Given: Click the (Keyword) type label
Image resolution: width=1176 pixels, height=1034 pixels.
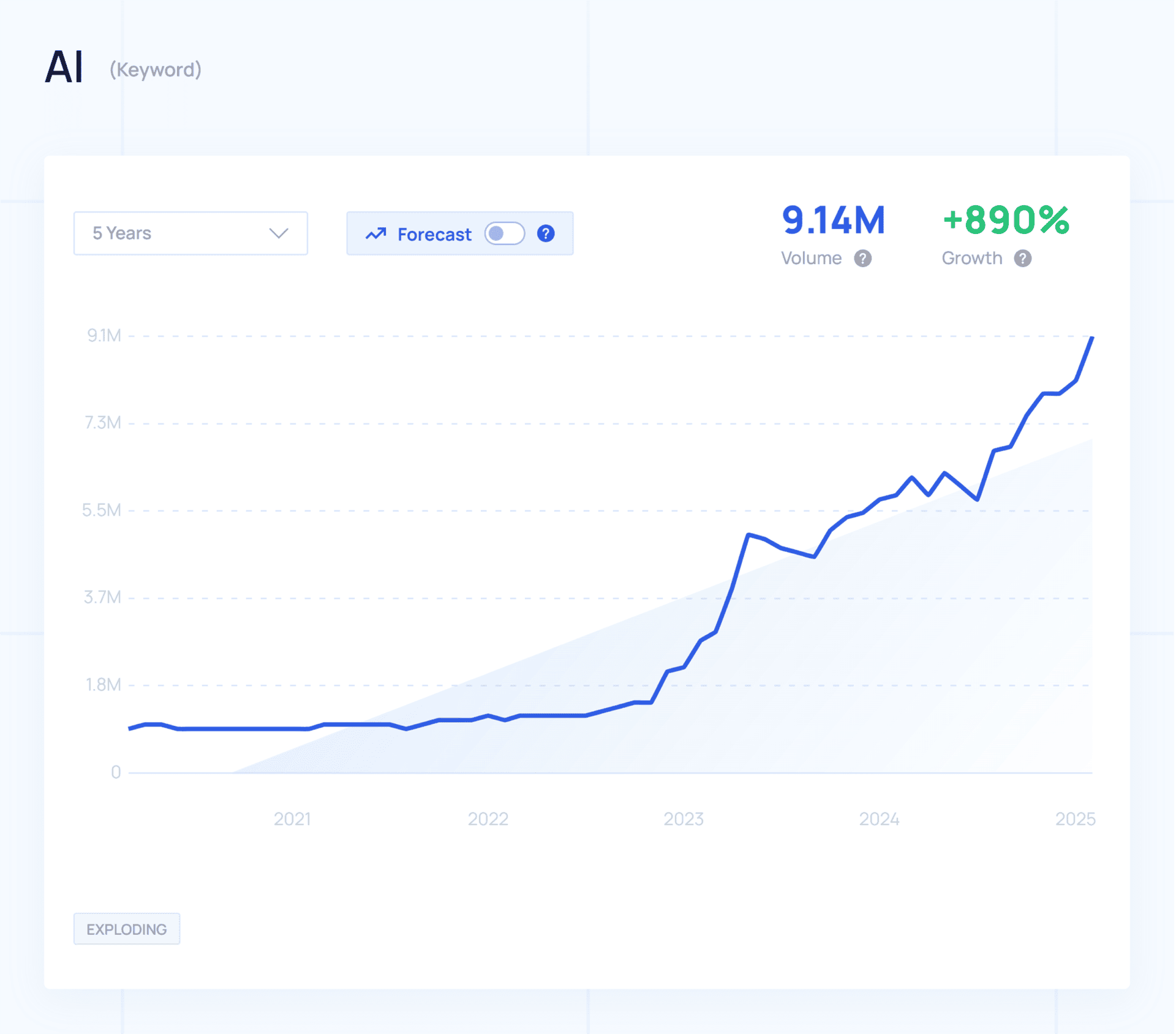Looking at the screenshot, I should 156,70.
